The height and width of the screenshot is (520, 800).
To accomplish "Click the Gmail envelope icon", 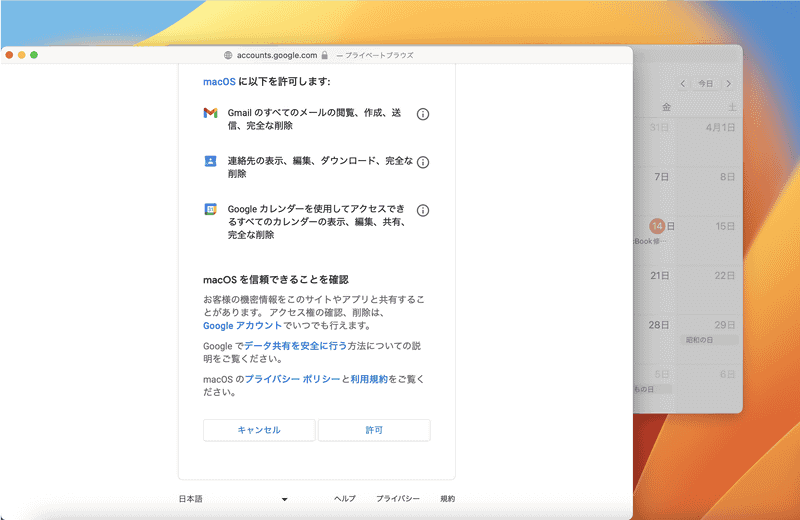I will (x=210, y=113).
